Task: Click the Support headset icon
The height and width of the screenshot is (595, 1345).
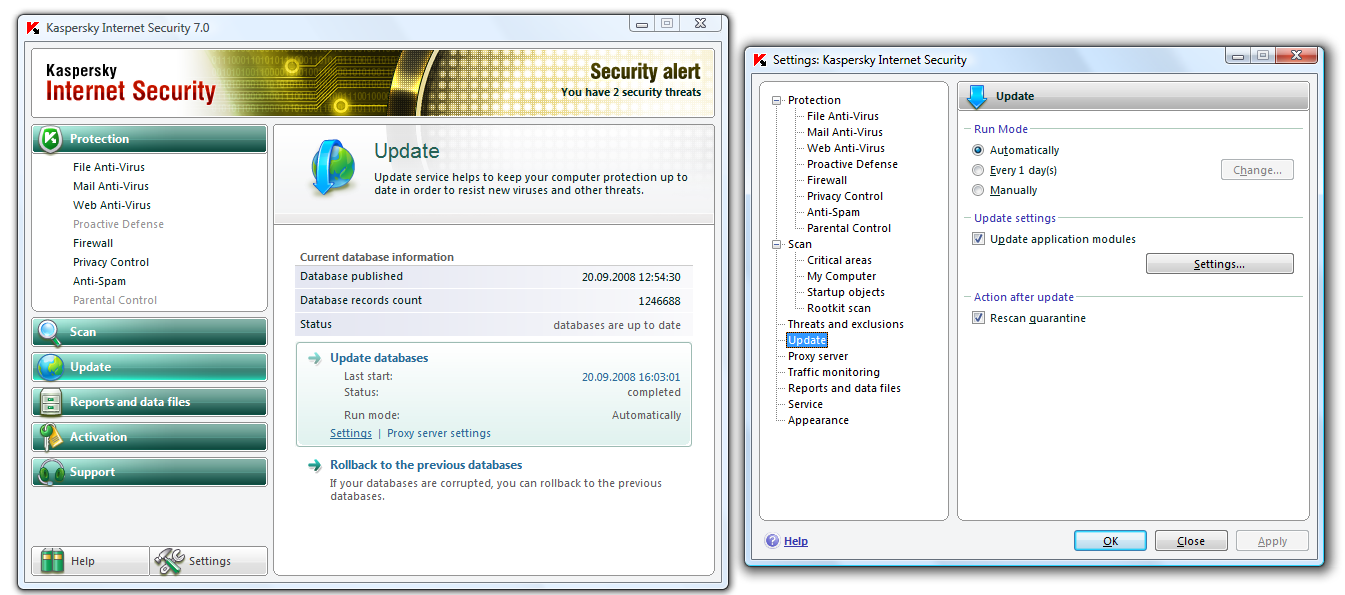Action: [x=49, y=472]
